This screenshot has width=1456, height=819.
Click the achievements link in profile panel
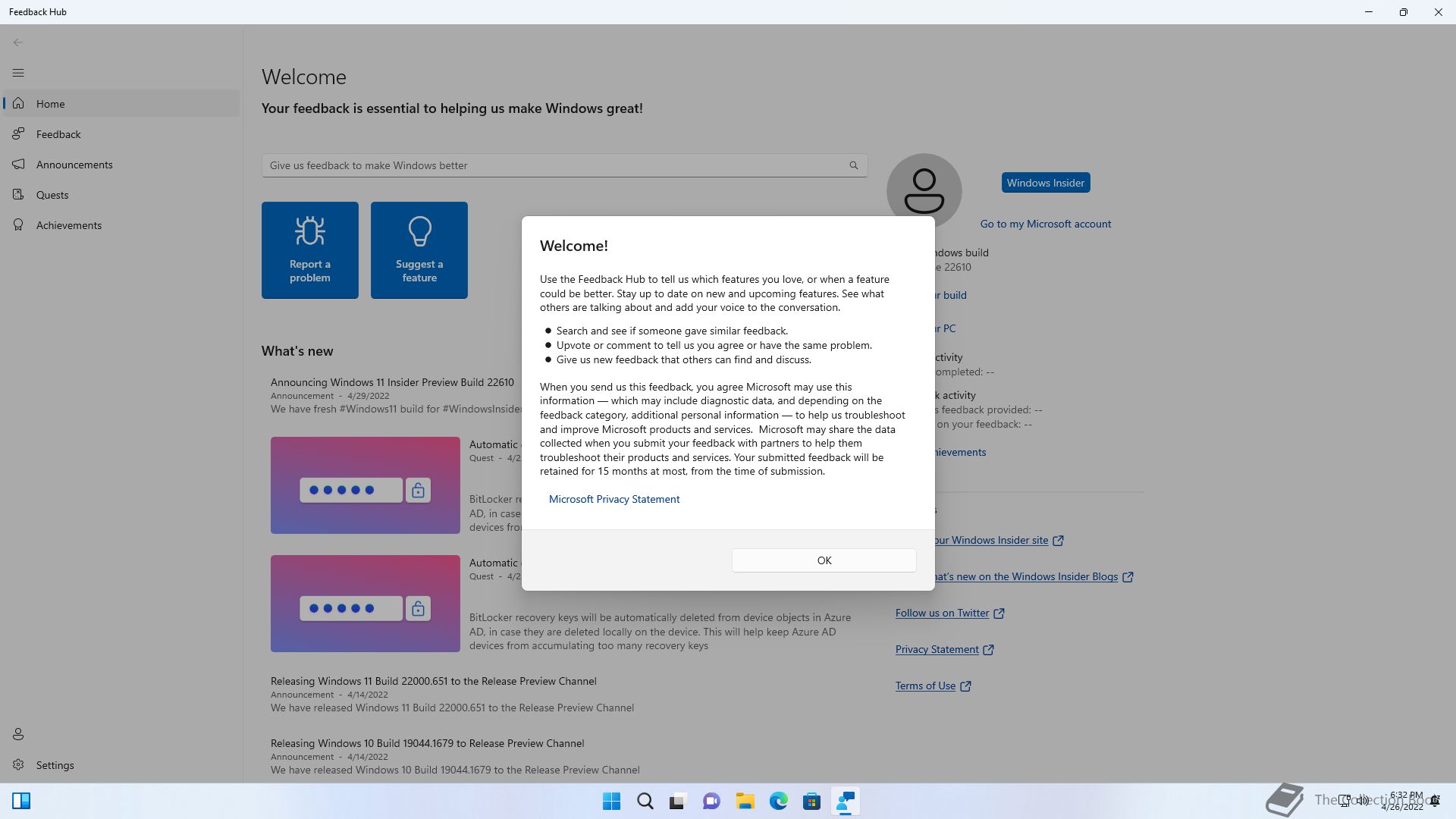(x=960, y=452)
